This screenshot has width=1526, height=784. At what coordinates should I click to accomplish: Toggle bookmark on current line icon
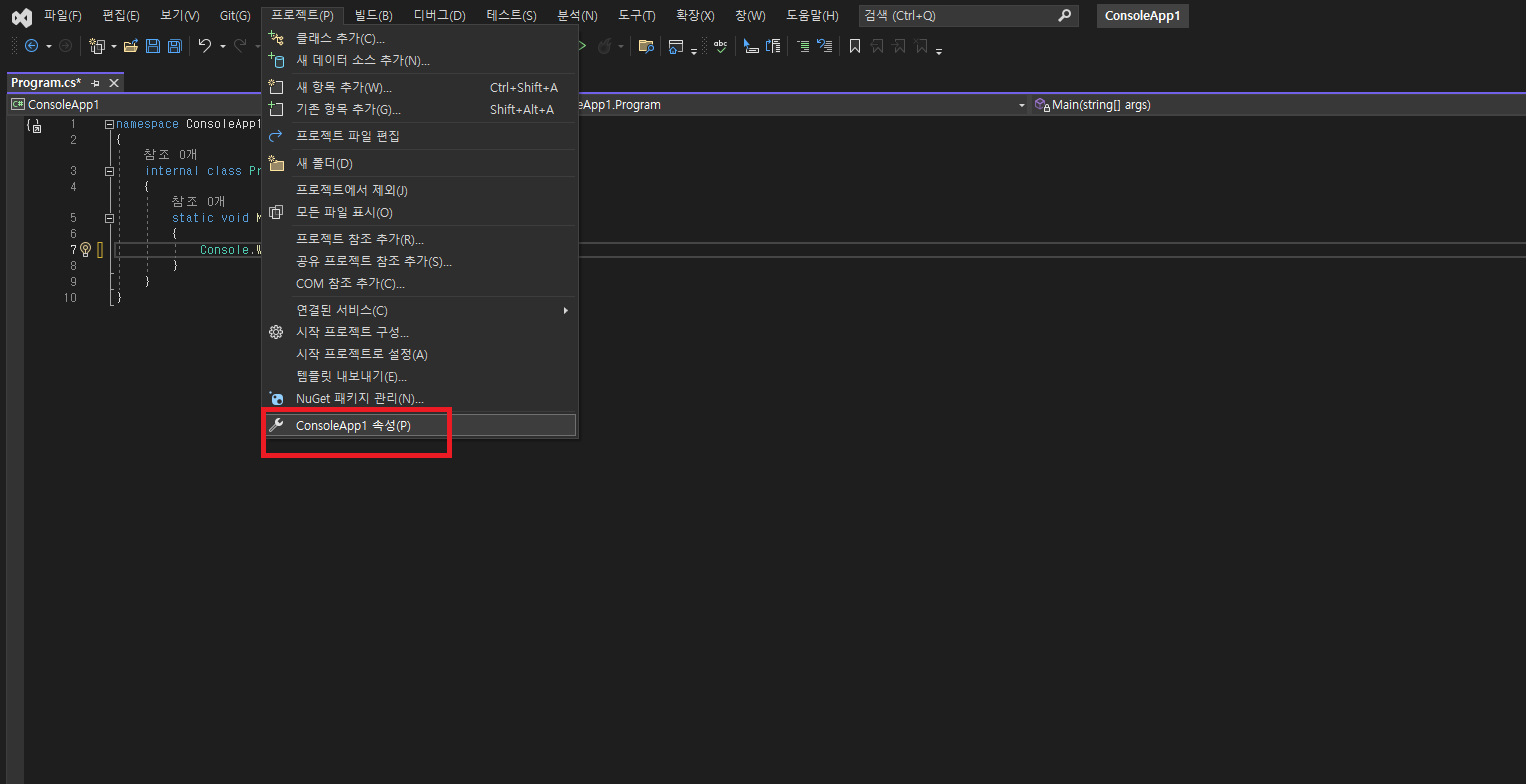coord(855,46)
